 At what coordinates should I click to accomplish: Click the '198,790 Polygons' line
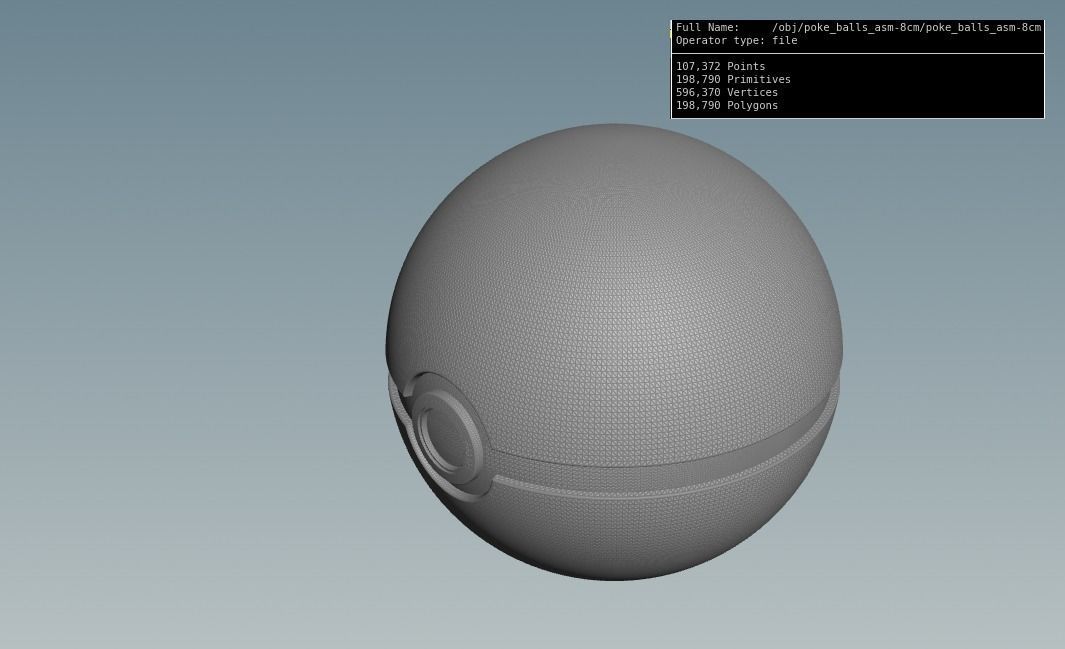pyautogui.click(x=727, y=105)
